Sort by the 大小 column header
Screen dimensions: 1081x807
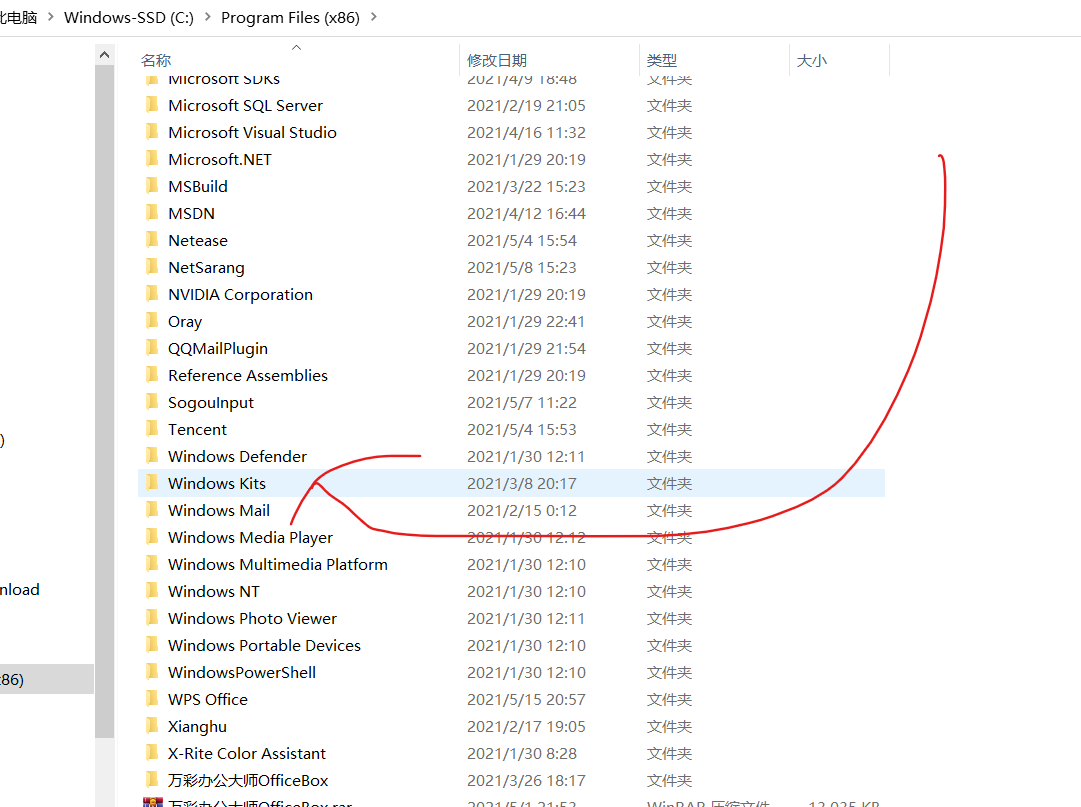click(811, 60)
